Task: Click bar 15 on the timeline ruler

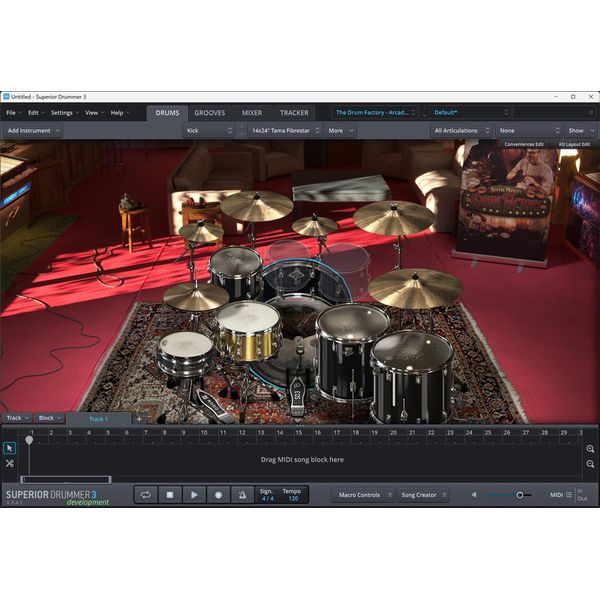Action: point(298,433)
